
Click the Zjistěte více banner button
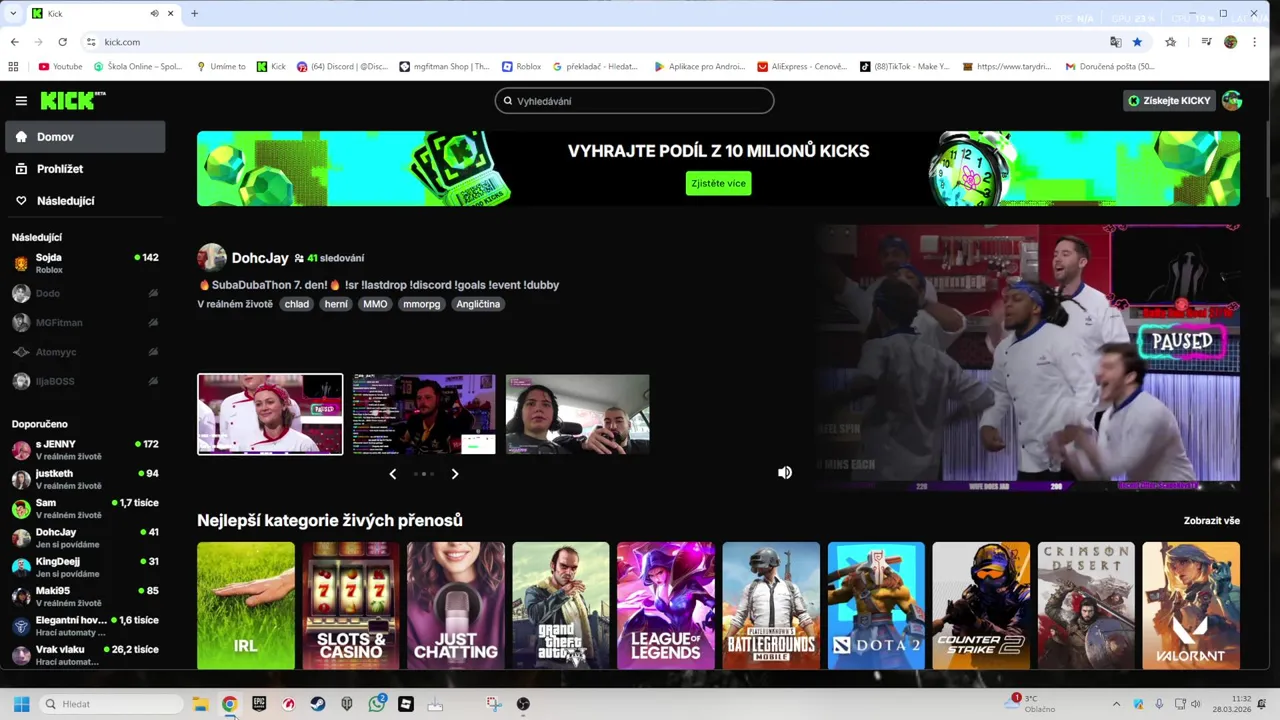(x=718, y=183)
